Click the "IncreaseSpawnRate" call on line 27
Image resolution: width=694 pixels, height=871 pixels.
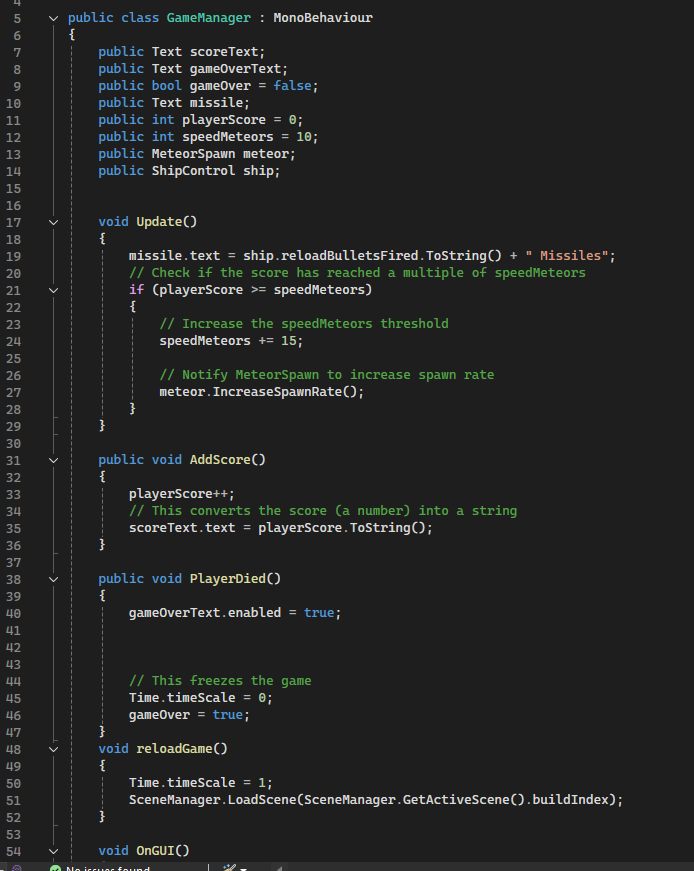[x=277, y=392]
